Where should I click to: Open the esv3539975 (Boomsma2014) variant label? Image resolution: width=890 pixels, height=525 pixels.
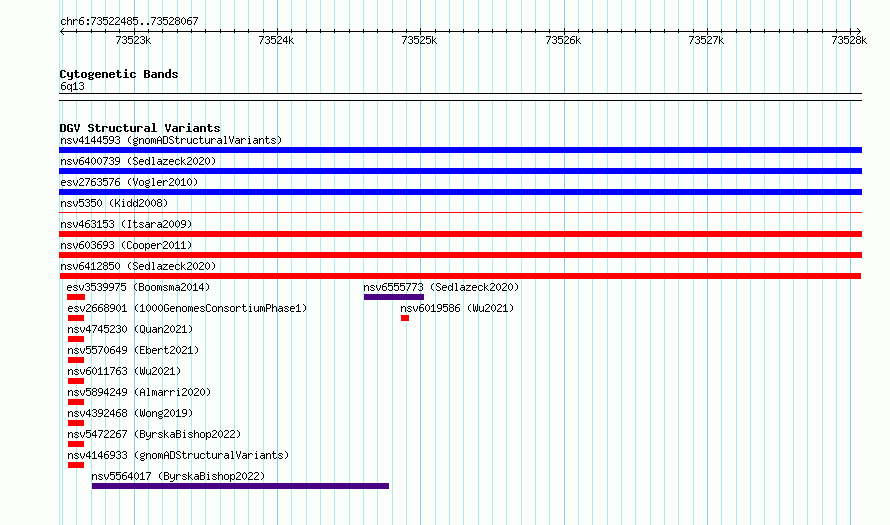(138, 287)
